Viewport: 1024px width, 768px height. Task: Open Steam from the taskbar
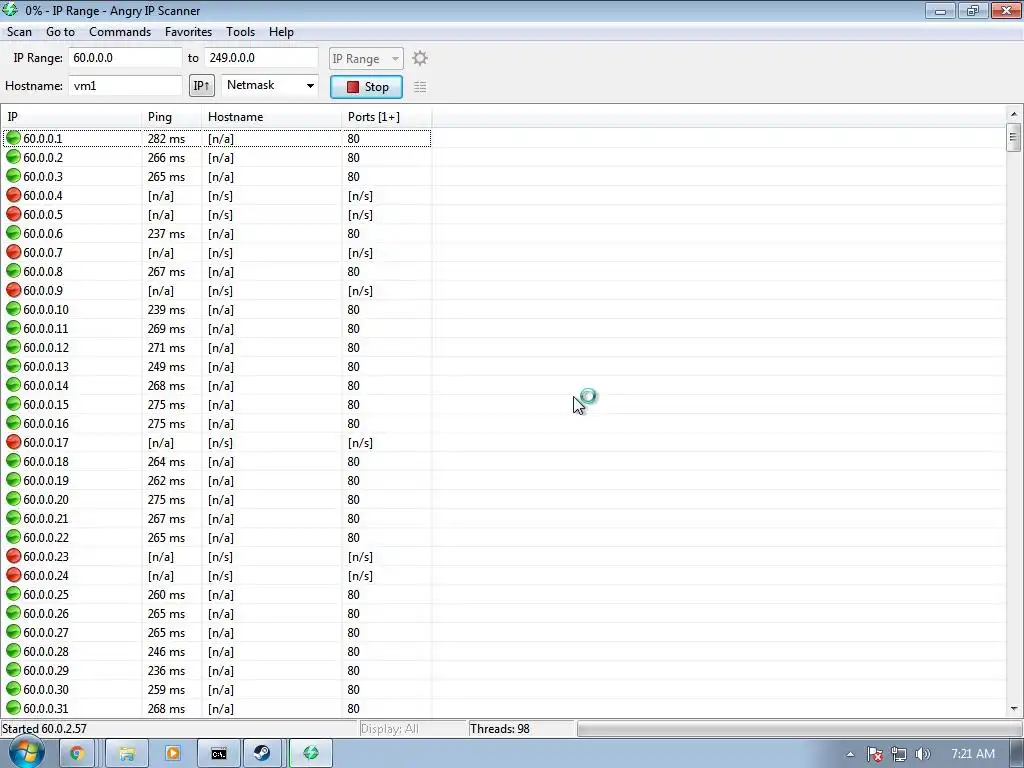263,753
